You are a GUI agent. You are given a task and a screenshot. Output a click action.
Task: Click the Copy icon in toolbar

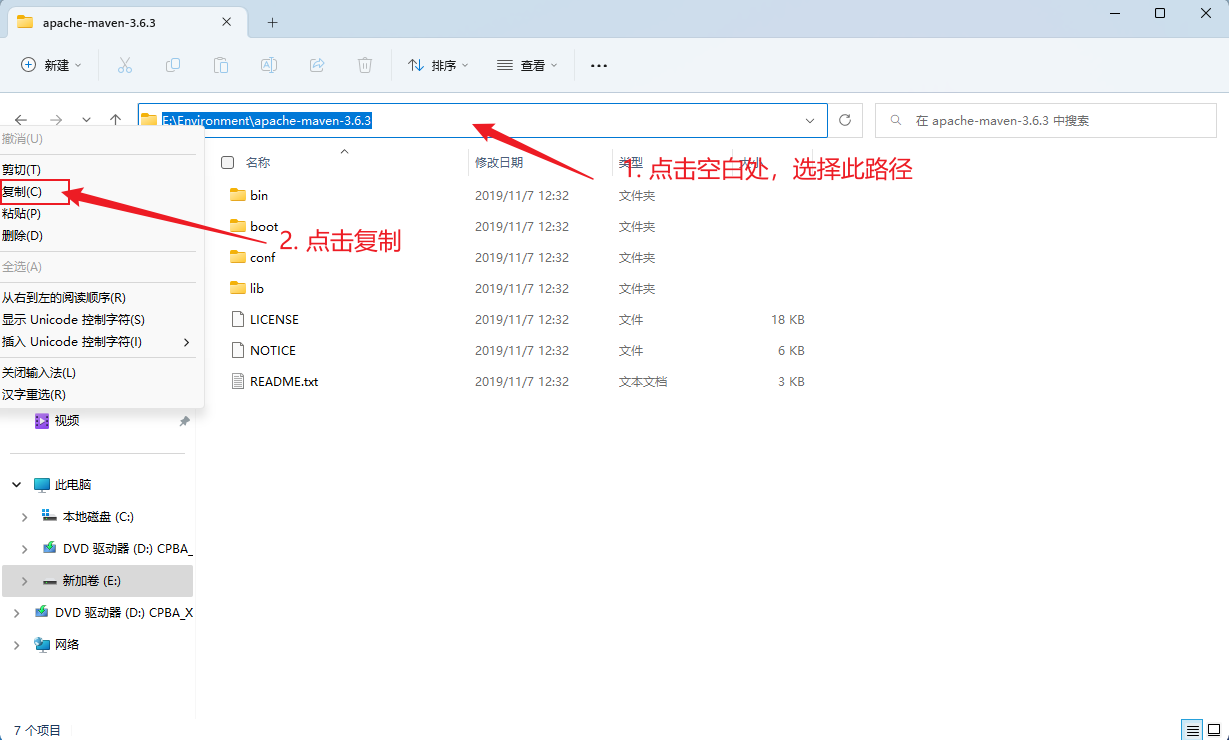(x=173, y=65)
